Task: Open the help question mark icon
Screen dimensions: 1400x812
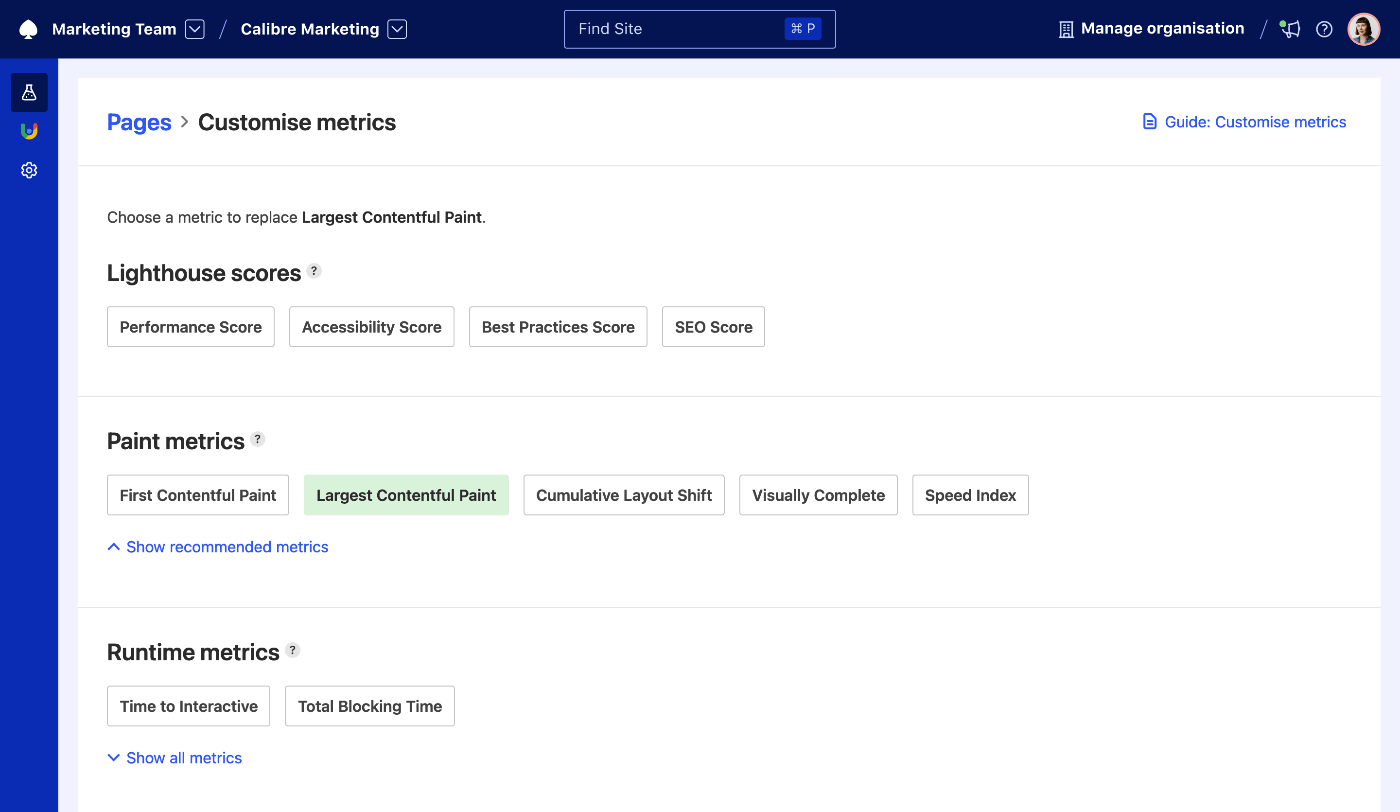Action: (x=1324, y=29)
